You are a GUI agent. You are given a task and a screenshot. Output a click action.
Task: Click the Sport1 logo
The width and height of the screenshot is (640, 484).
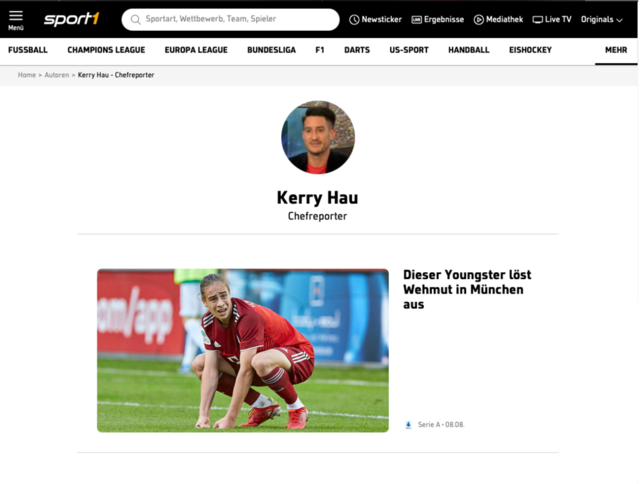(71, 19)
